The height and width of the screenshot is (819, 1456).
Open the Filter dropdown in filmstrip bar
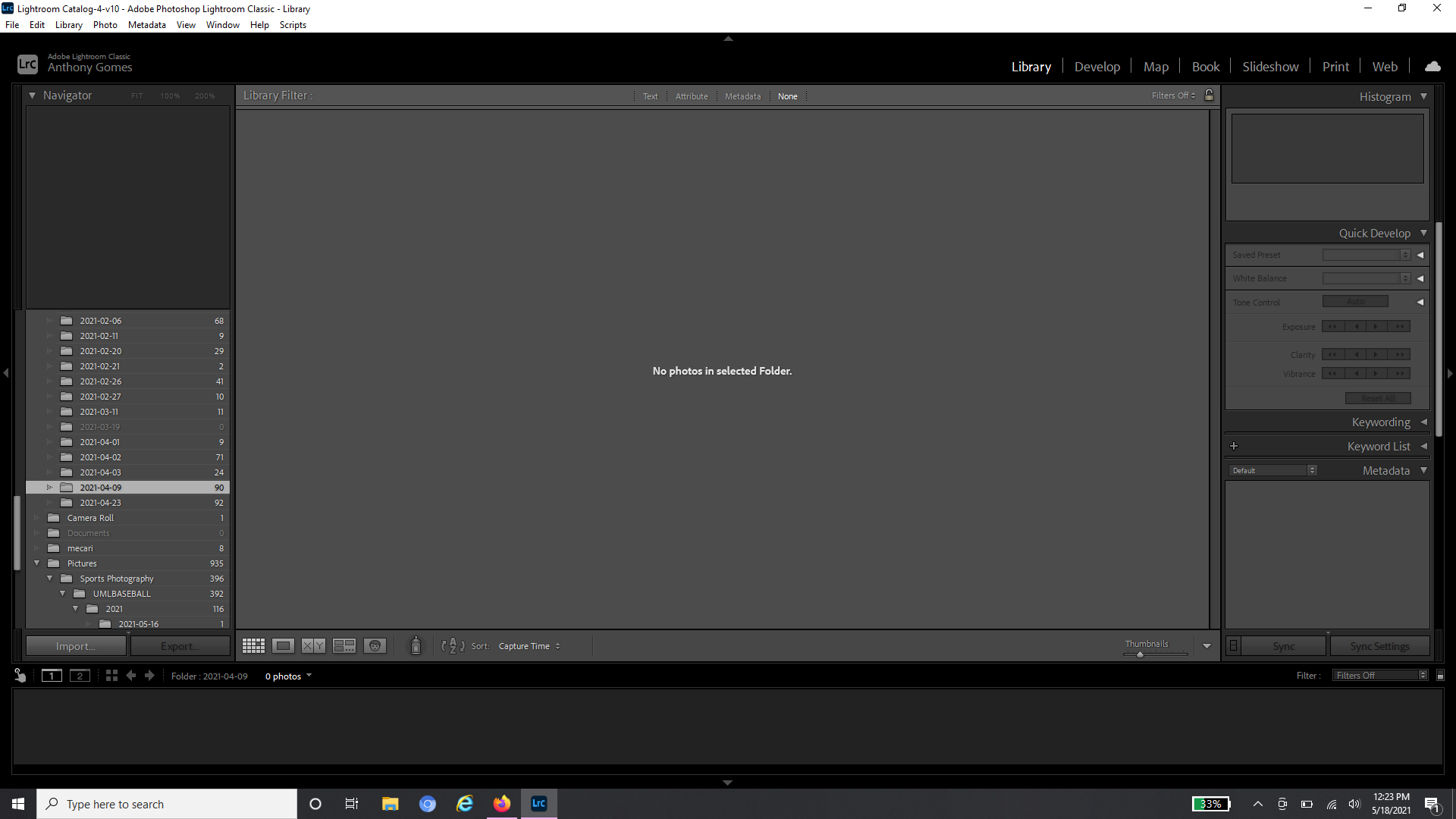[1379, 675]
